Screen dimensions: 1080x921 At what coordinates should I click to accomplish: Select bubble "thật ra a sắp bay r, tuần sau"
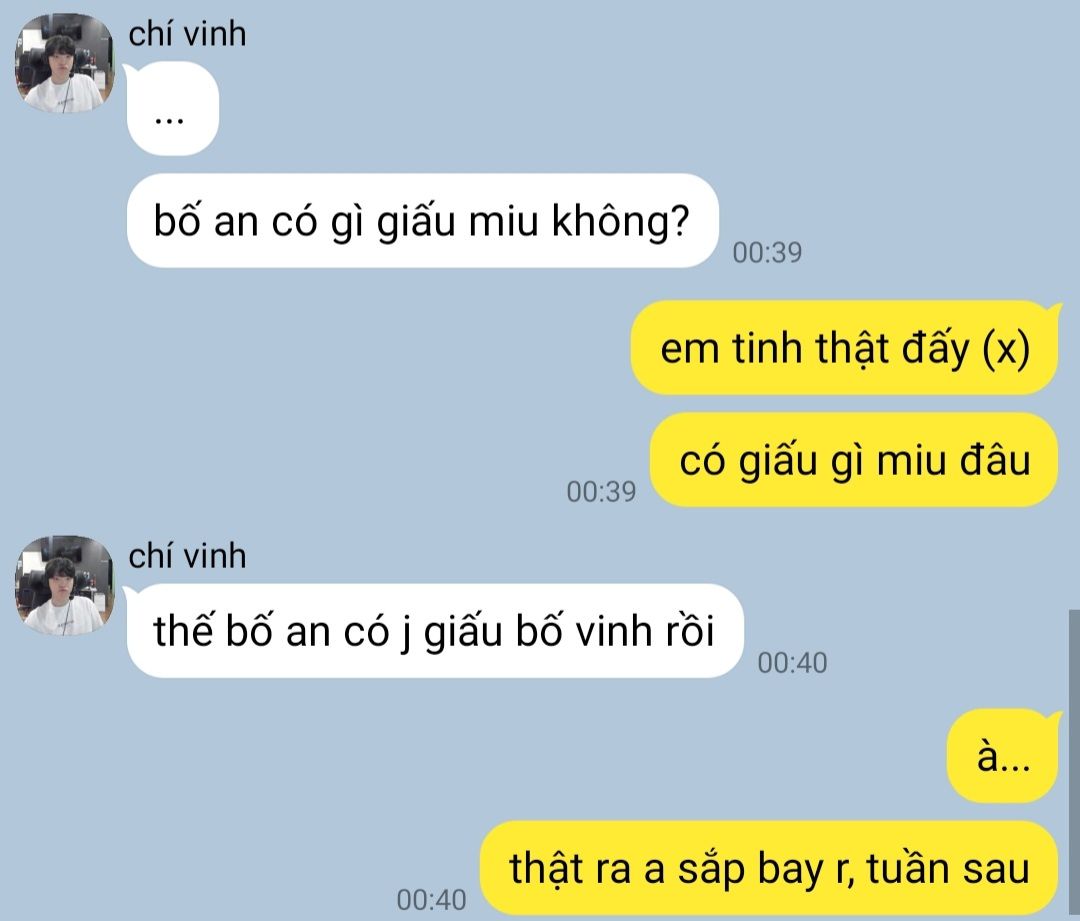click(x=769, y=868)
